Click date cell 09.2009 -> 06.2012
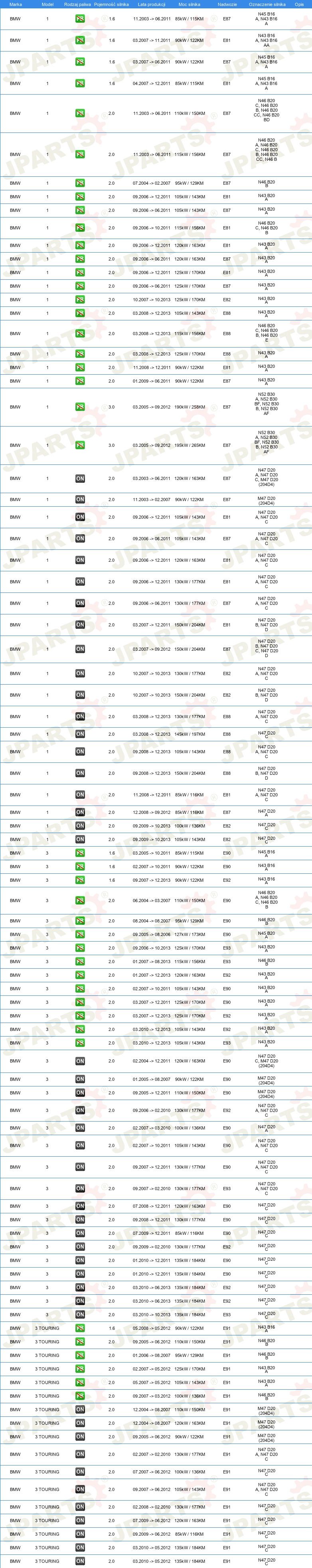Image resolution: width=312 pixels, height=1568 pixels. point(152,1534)
